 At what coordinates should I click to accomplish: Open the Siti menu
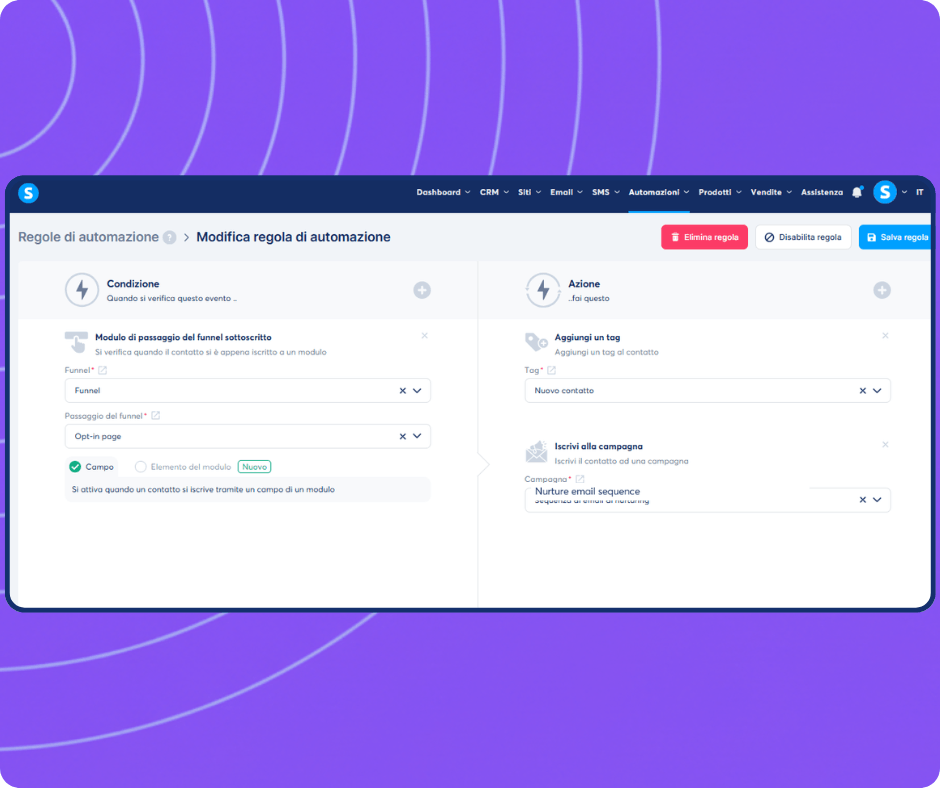click(529, 193)
